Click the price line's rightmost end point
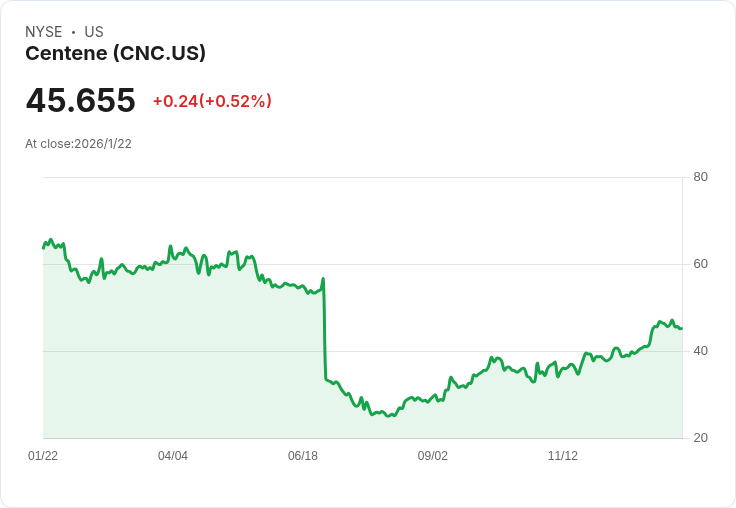The height and width of the screenshot is (508, 736). pos(682,328)
